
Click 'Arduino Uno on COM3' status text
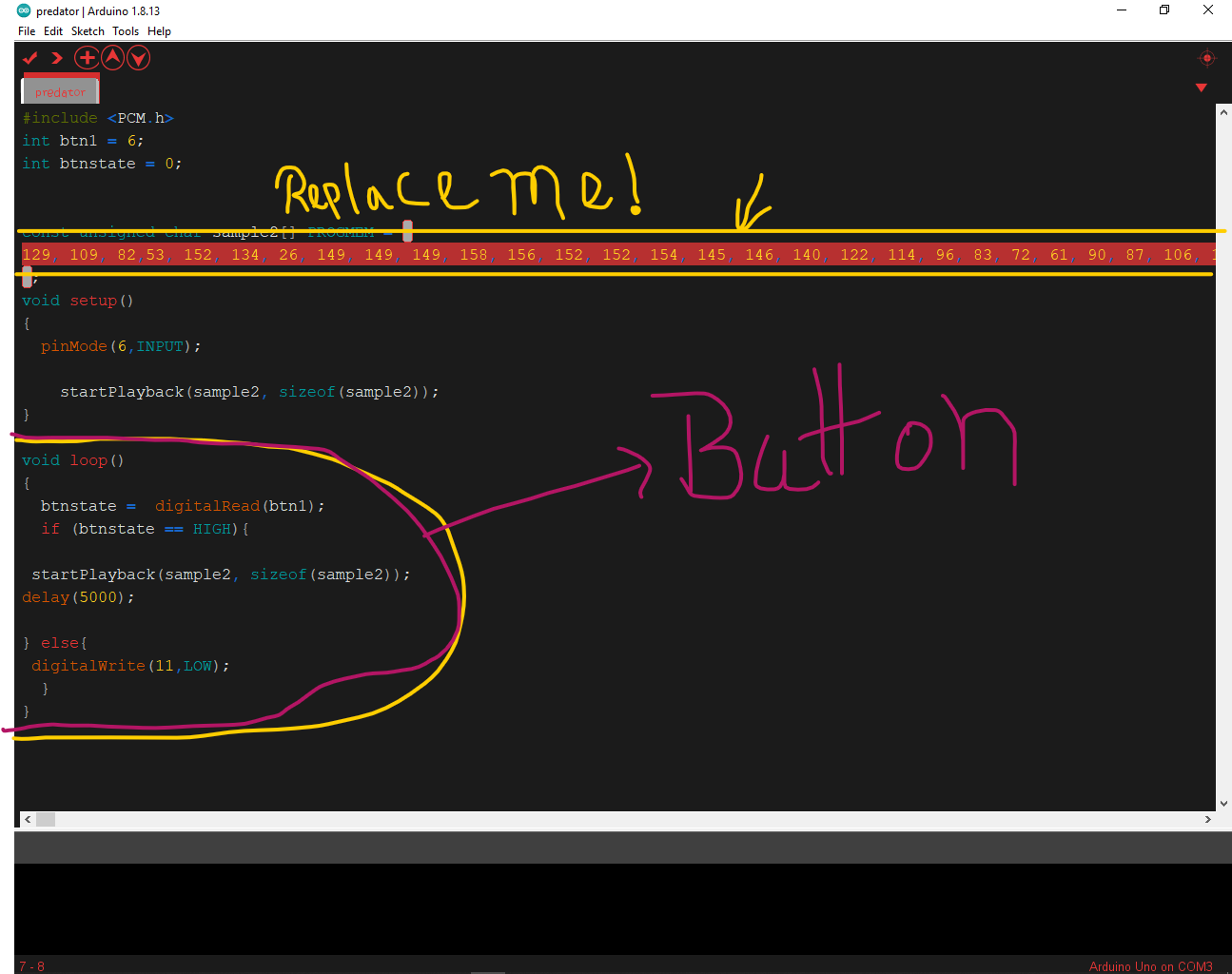click(1150, 966)
